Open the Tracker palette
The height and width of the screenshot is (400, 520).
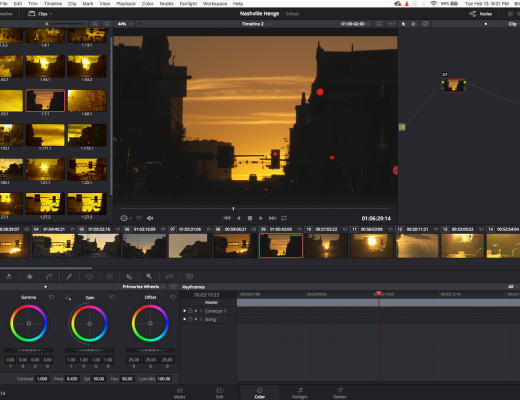[x=109, y=276]
